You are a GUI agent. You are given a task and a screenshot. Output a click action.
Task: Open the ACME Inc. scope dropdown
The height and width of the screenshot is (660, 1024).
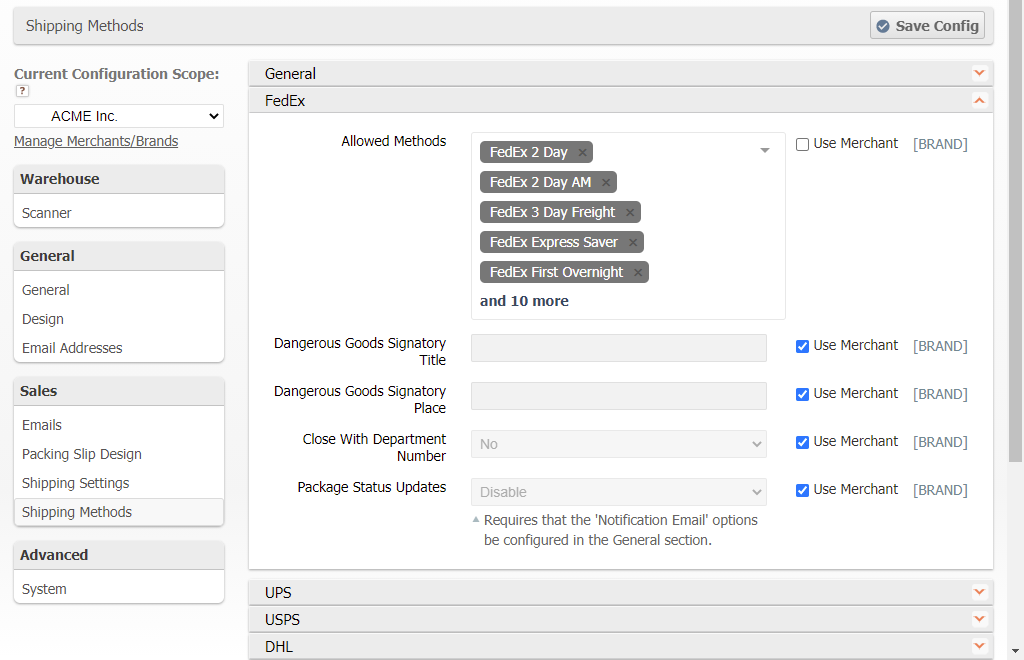click(x=119, y=116)
